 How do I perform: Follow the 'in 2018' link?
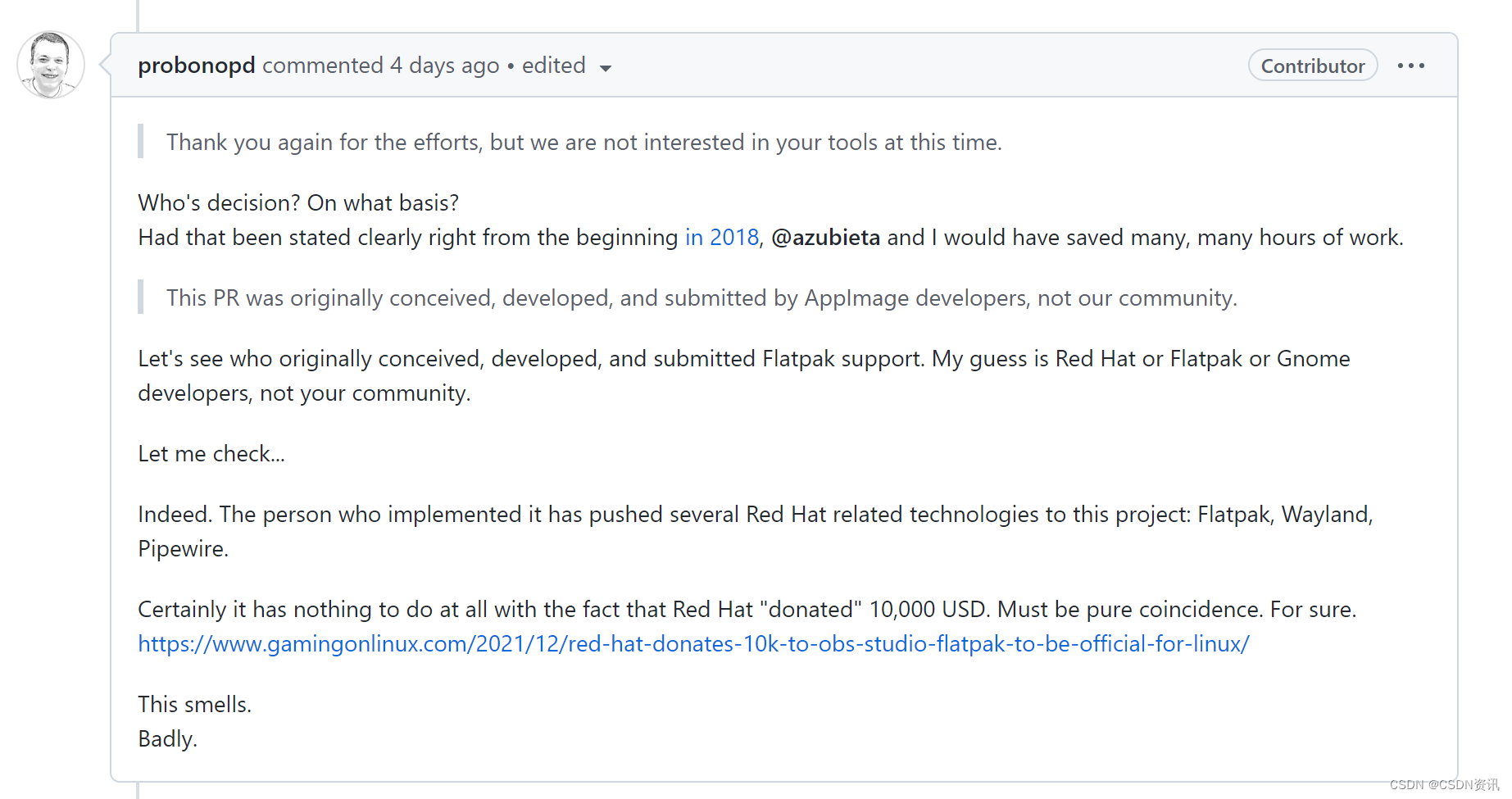tap(722, 238)
